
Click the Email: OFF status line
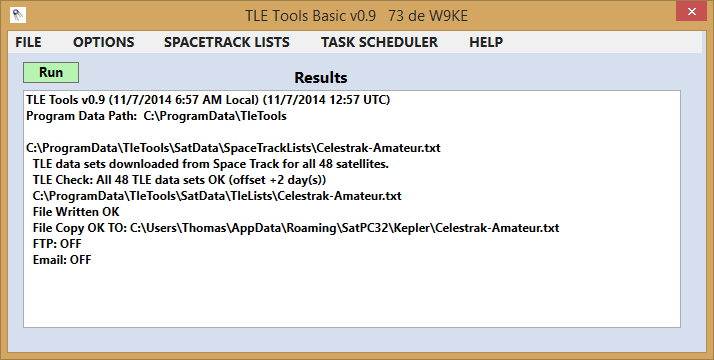(x=62, y=259)
